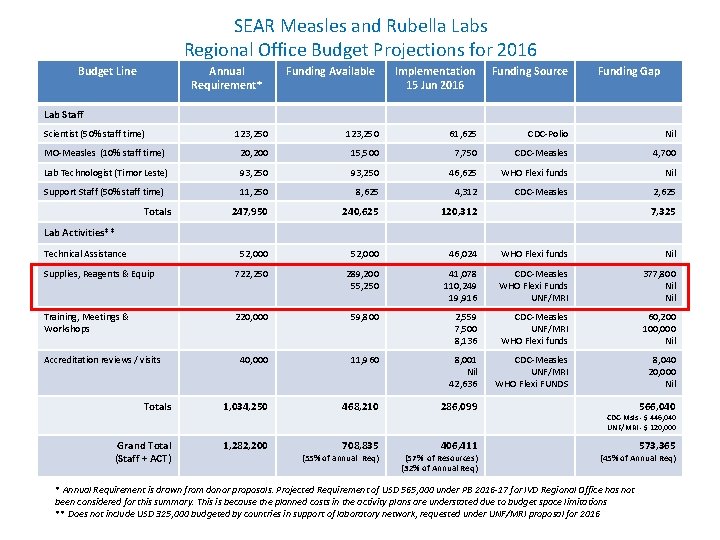
Task: Select the Supplies funding gap '377,800'
Action: tap(659, 274)
